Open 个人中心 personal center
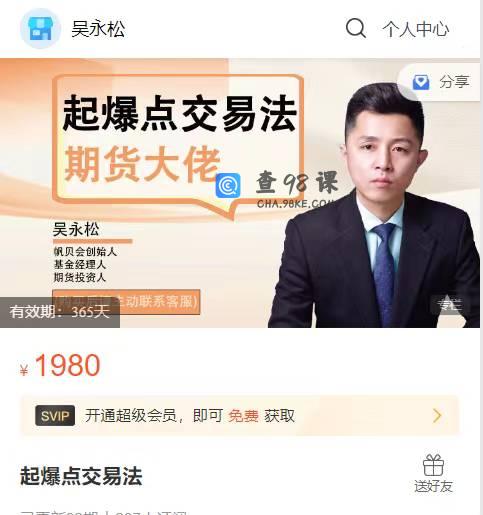The height and width of the screenshot is (515, 483). (416, 29)
